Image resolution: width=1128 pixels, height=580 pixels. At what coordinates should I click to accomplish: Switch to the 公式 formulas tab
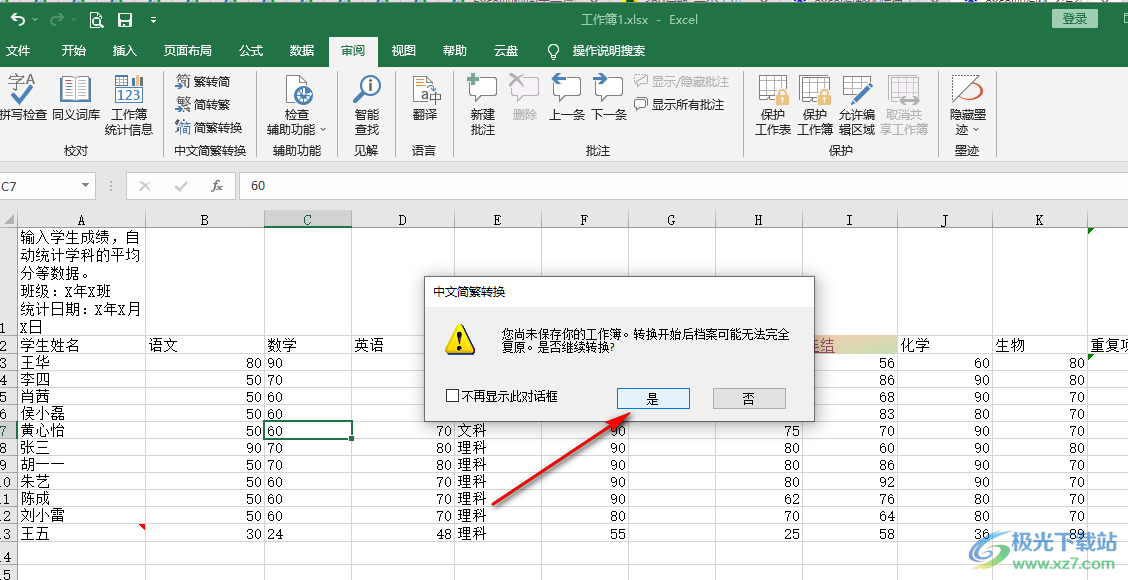pyautogui.click(x=251, y=50)
